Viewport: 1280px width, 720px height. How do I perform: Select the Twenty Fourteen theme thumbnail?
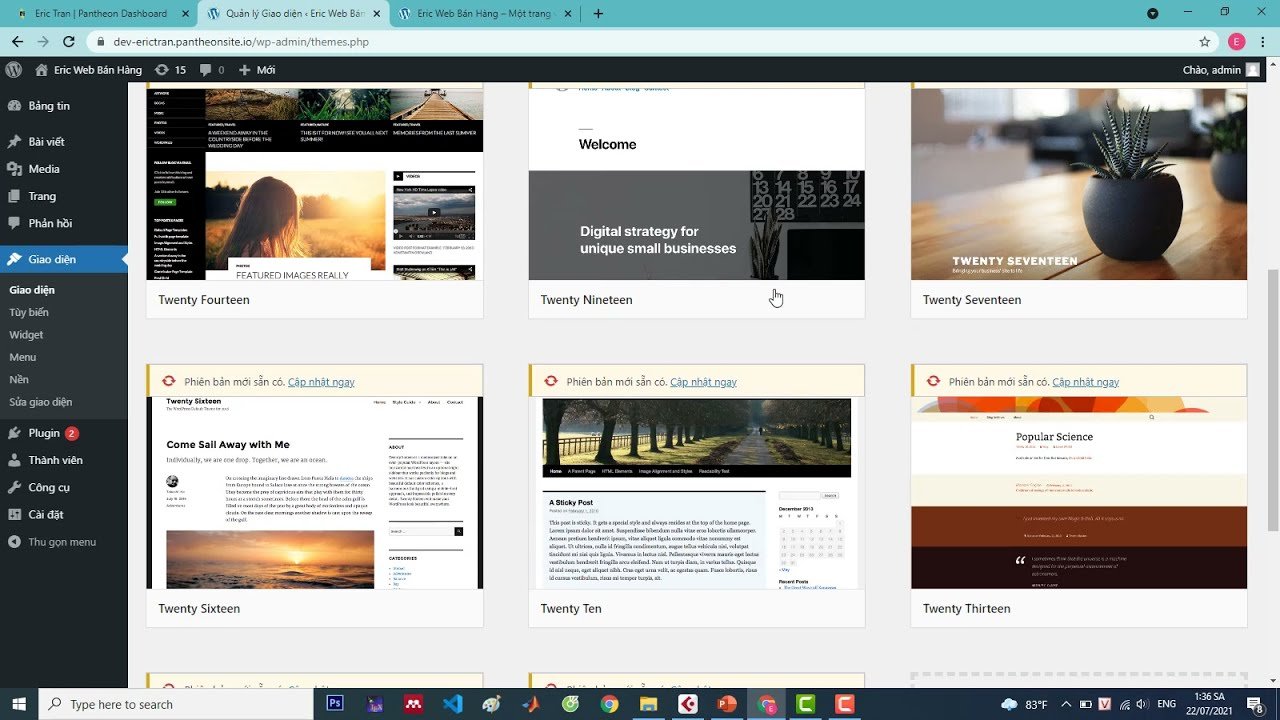pos(315,184)
